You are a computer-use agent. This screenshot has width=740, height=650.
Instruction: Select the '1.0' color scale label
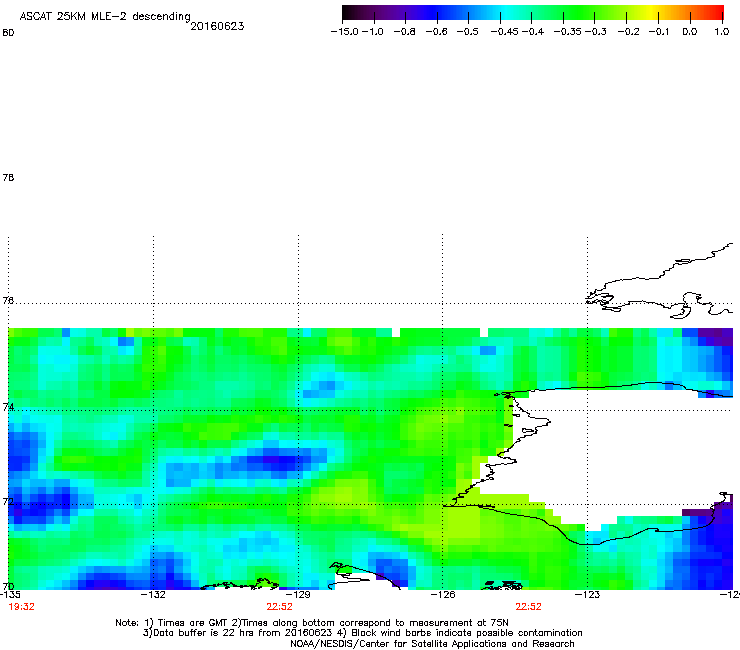[722, 32]
